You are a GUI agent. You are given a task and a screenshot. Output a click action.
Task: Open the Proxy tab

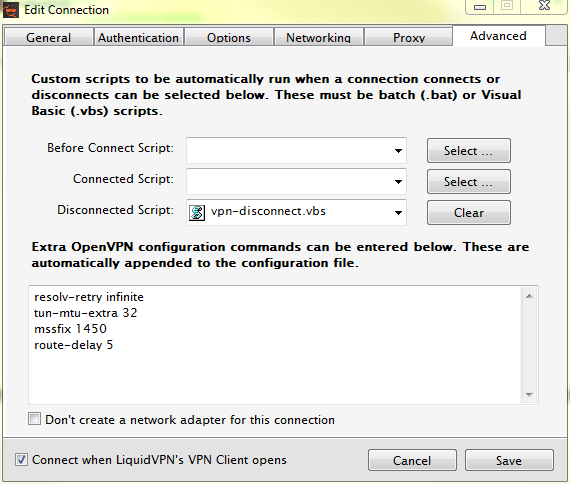coord(409,37)
